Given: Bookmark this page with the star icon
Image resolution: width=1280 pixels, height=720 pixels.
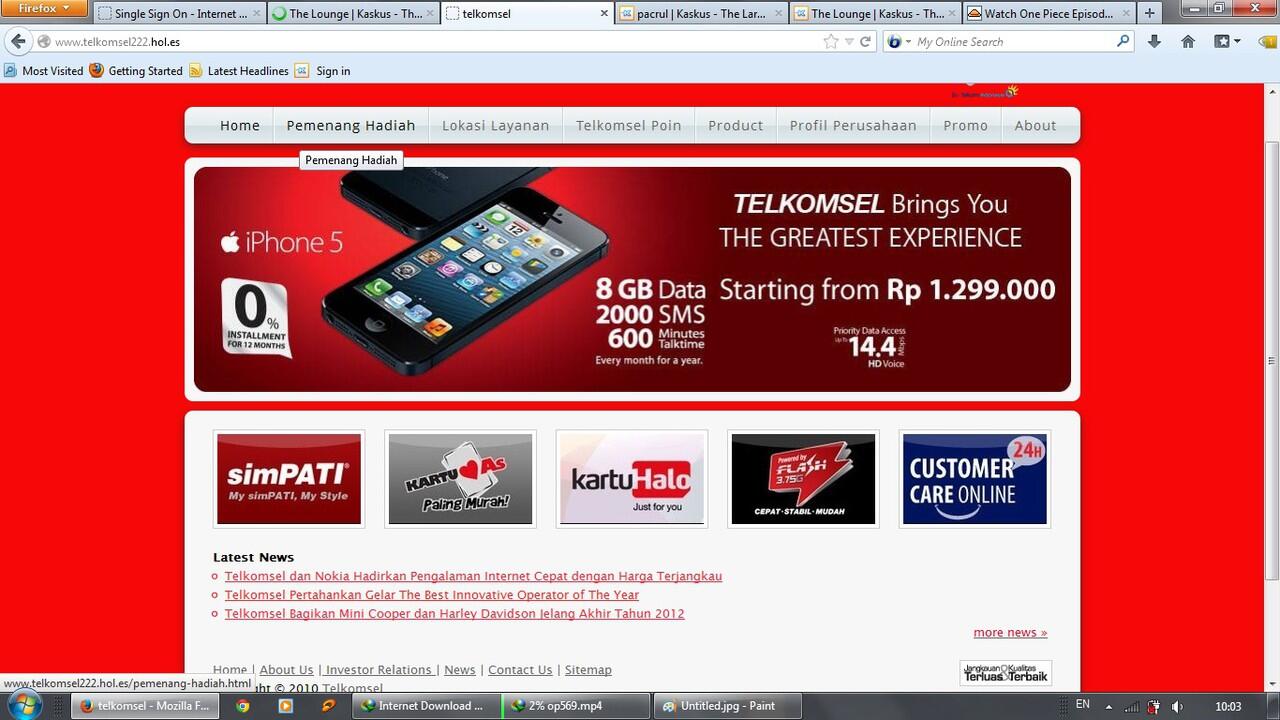Looking at the screenshot, I should pyautogui.click(x=831, y=42).
